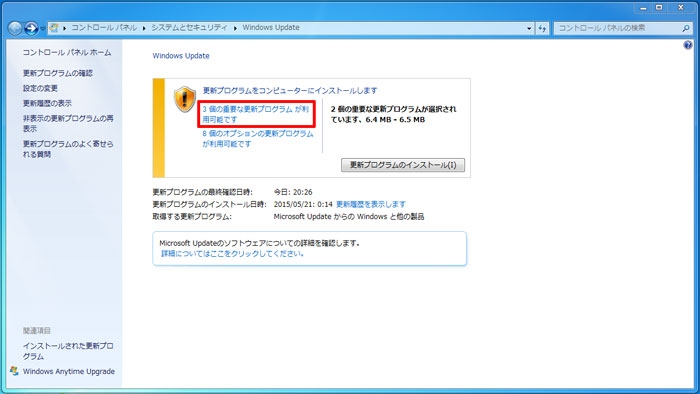Open Windows Anytime Upgrade link
700x394 pixels.
69,372
